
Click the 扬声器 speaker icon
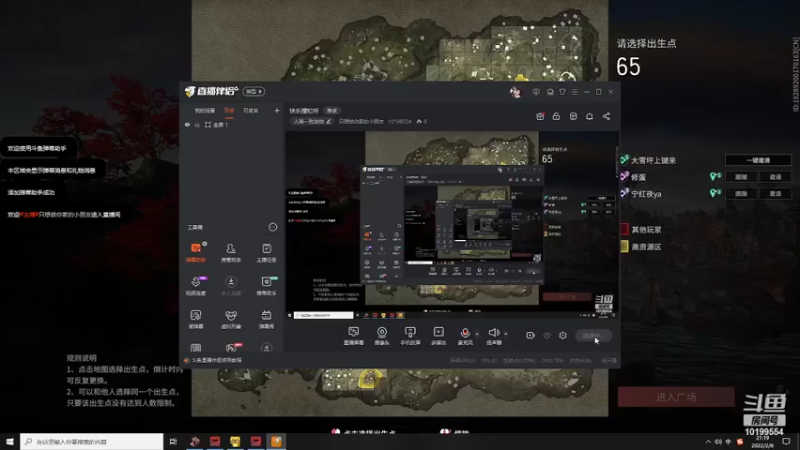click(x=493, y=333)
